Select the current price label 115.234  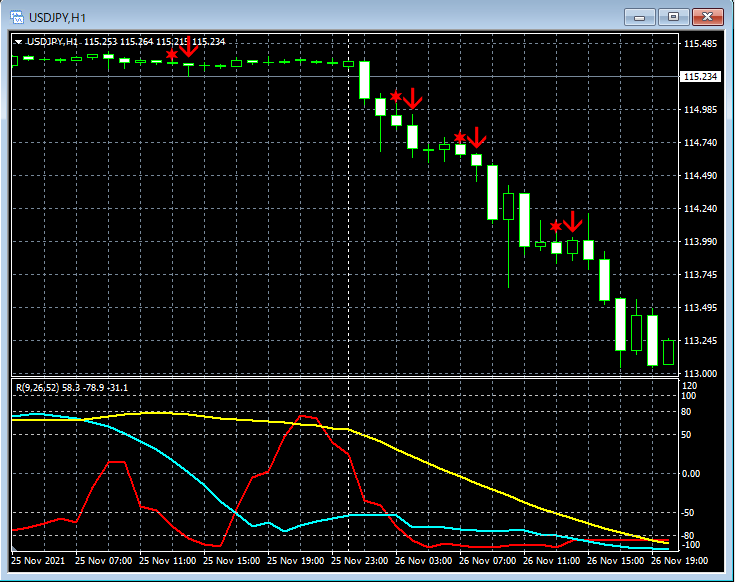(x=700, y=77)
